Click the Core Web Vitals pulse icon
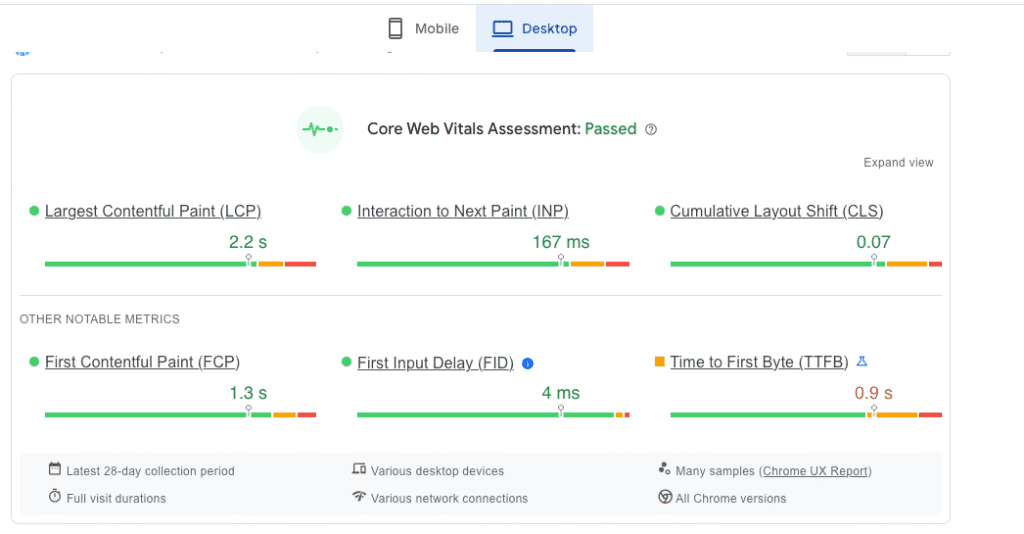This screenshot has width=1024, height=534. 320,129
